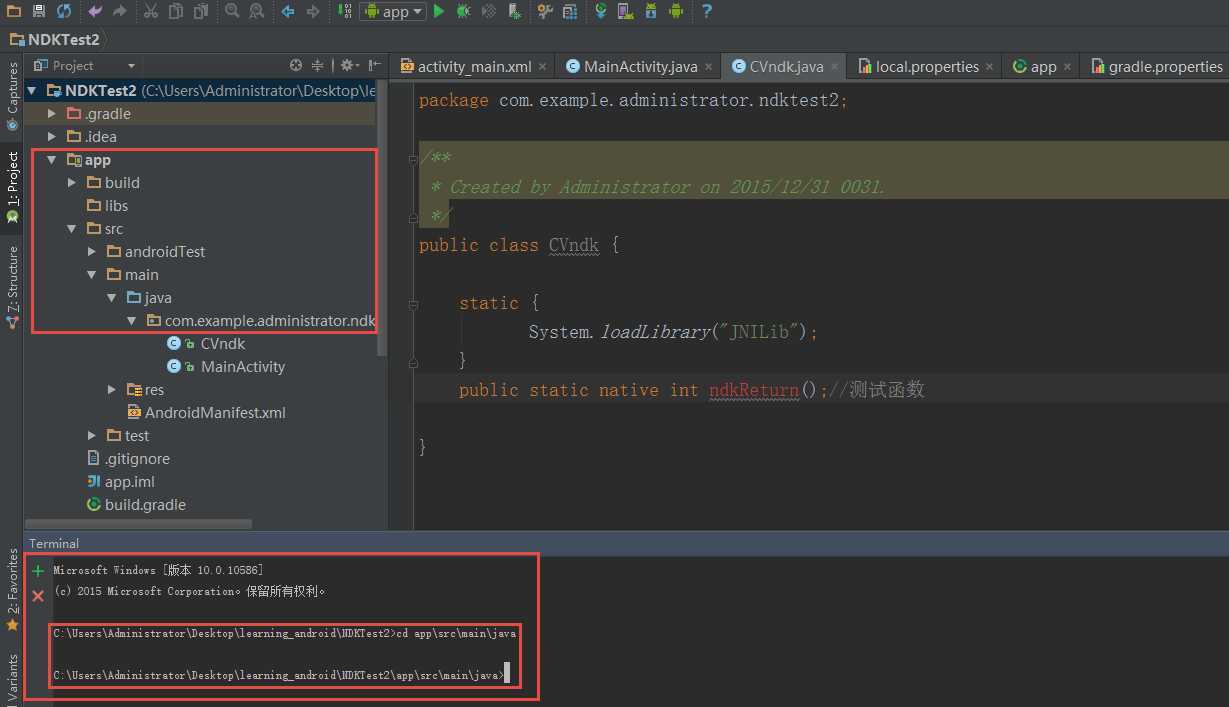Select app.iml in project tree
This screenshot has height=707, width=1229.
121,482
